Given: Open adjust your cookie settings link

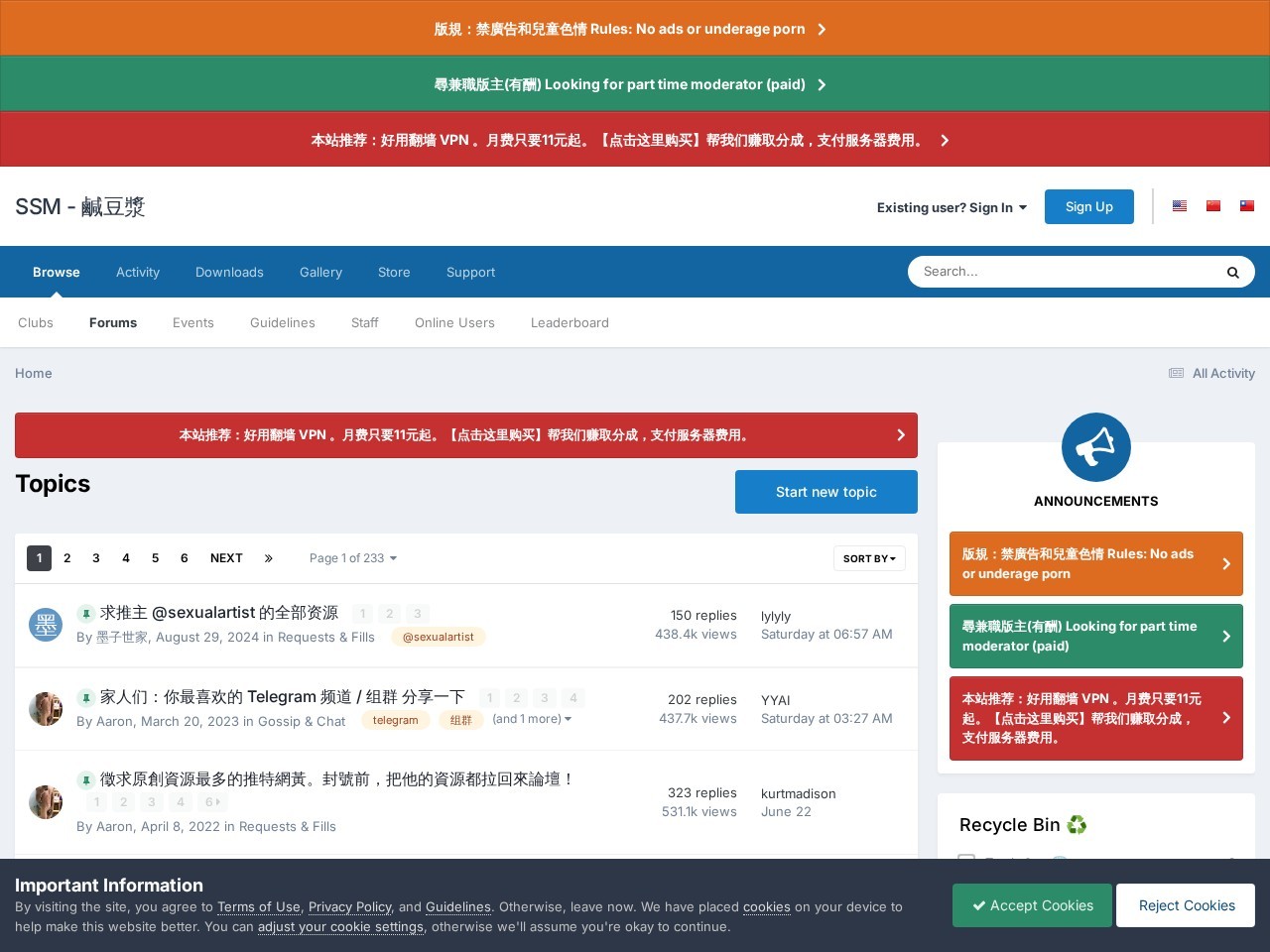Looking at the screenshot, I should [x=340, y=926].
